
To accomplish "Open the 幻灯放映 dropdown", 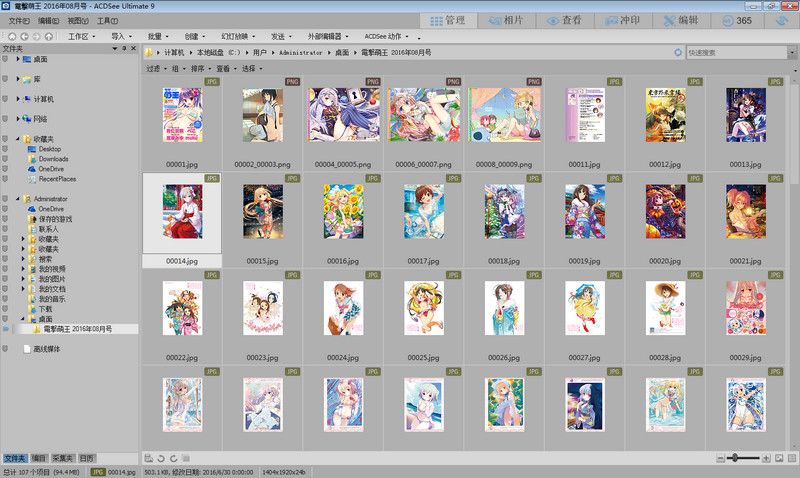I will [x=238, y=36].
